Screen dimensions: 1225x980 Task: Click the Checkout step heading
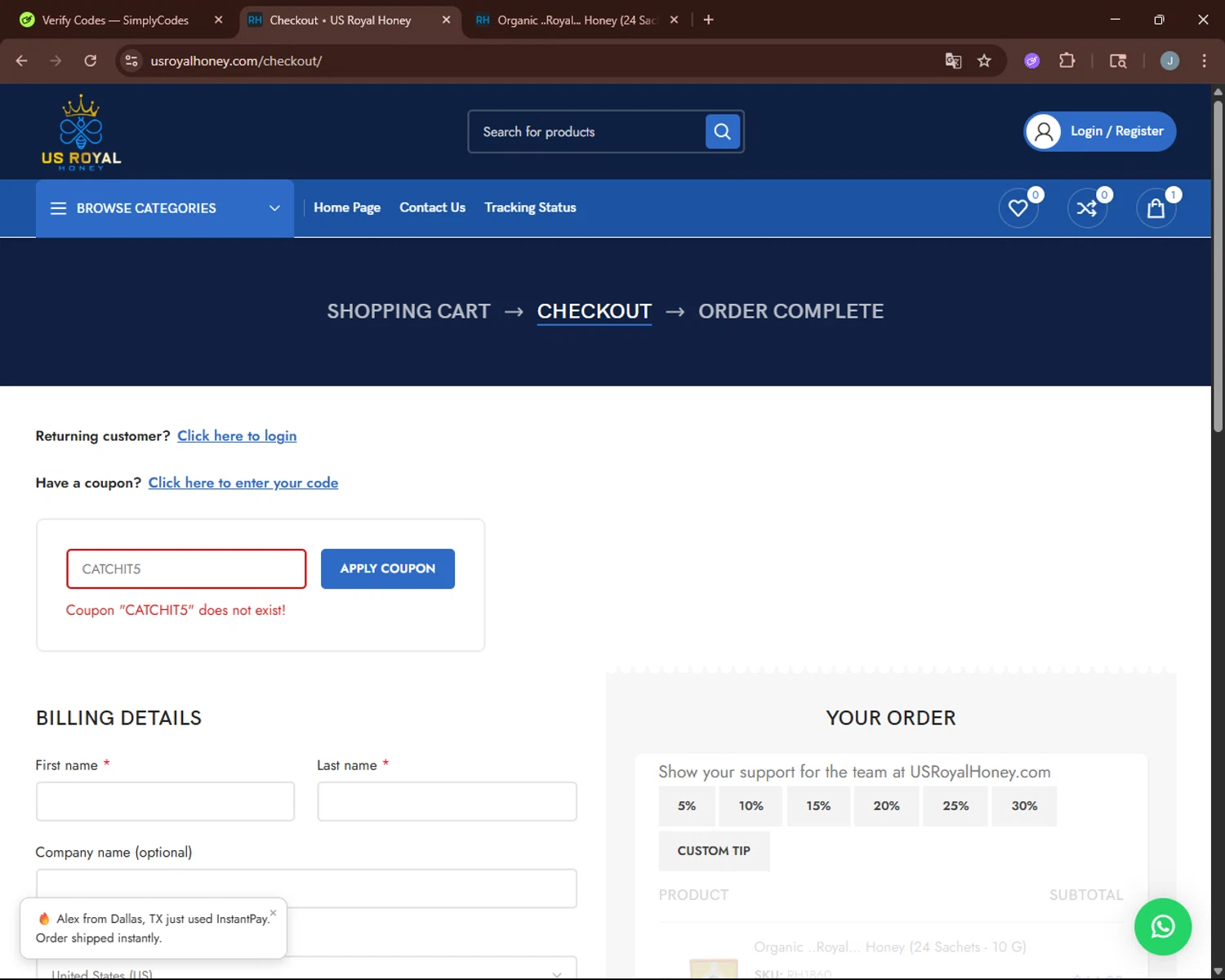pos(595,311)
